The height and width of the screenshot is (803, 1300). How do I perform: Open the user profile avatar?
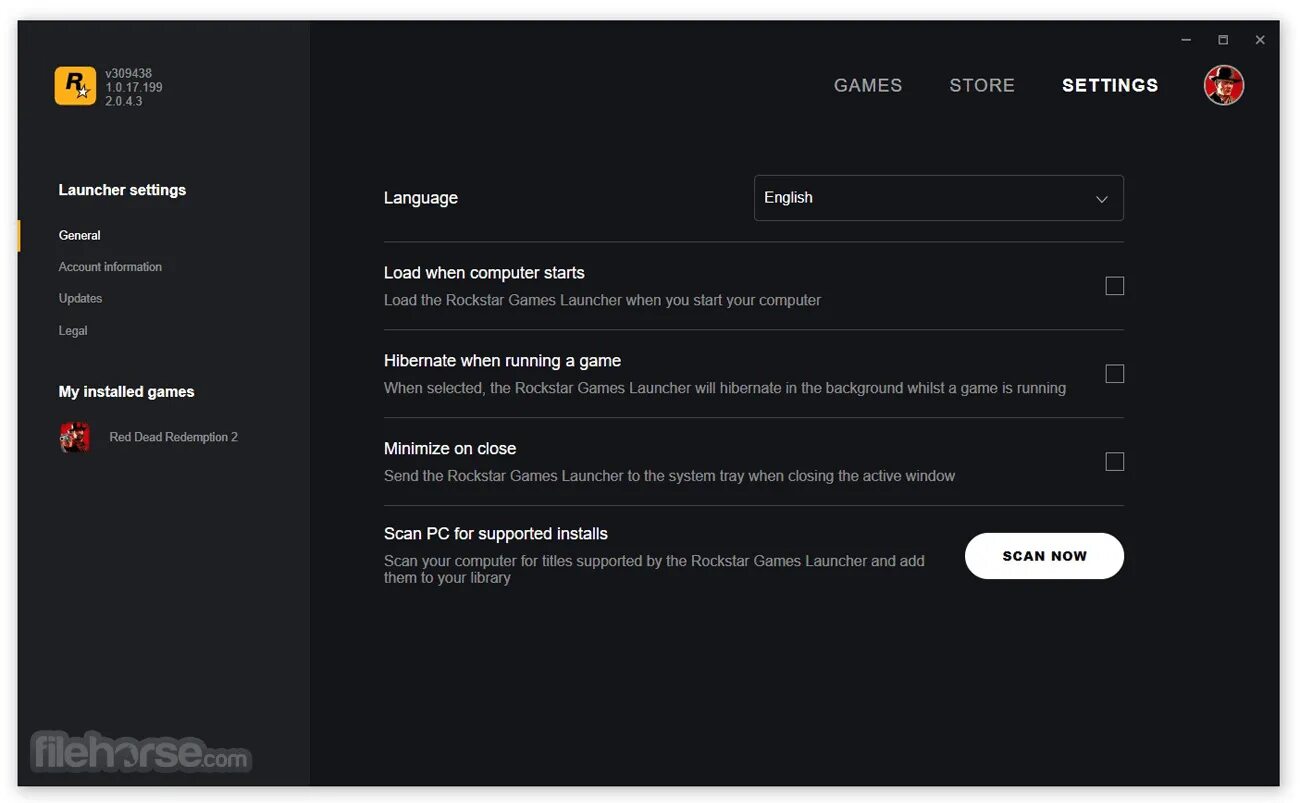[x=1223, y=86]
